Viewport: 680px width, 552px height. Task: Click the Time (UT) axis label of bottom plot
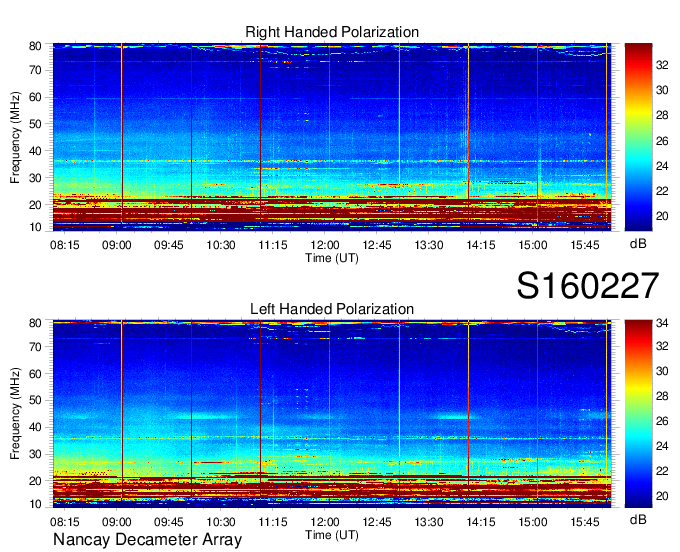click(x=332, y=535)
